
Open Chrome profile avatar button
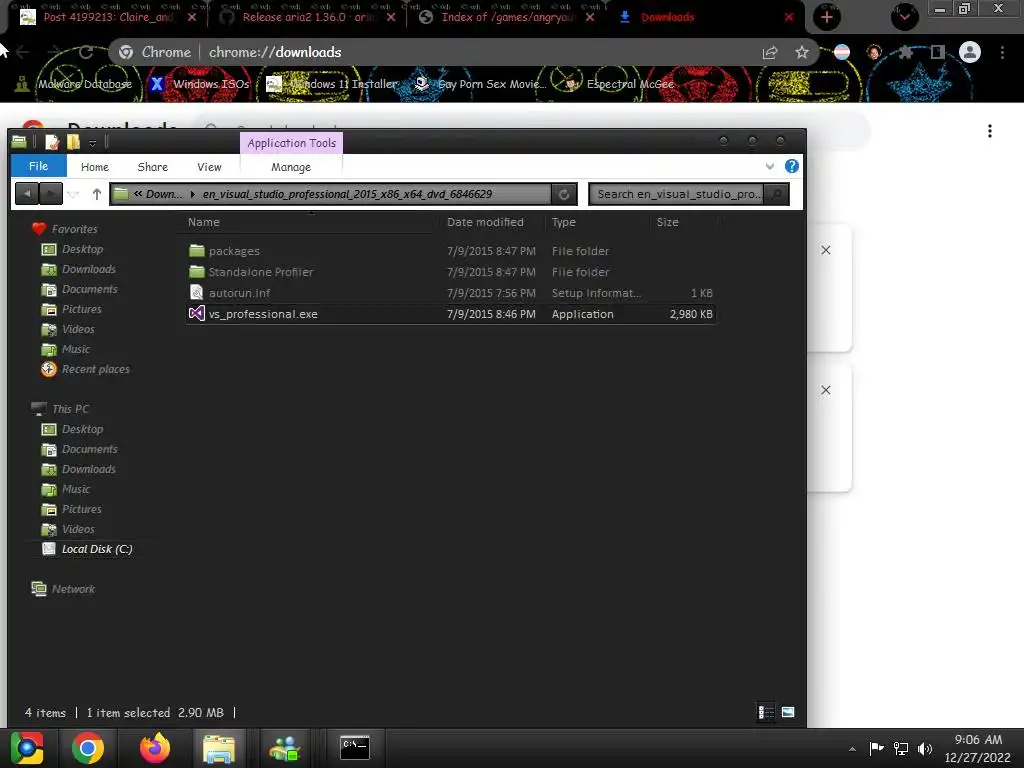coord(970,52)
